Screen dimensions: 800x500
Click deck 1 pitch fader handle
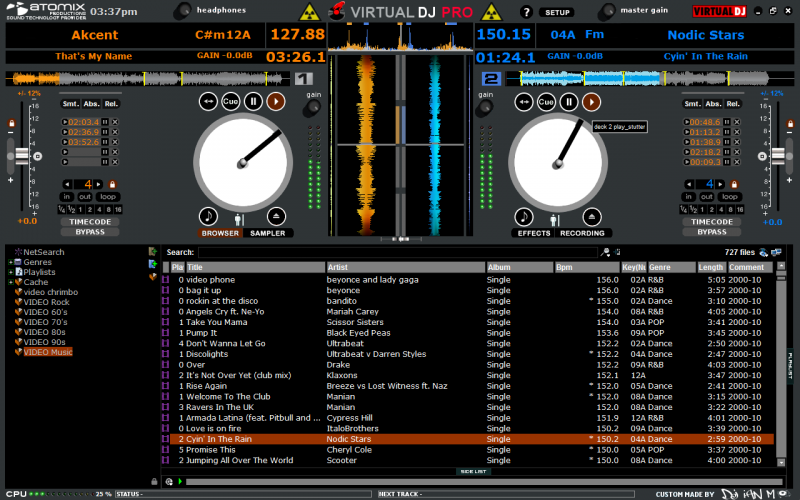coord(22,156)
